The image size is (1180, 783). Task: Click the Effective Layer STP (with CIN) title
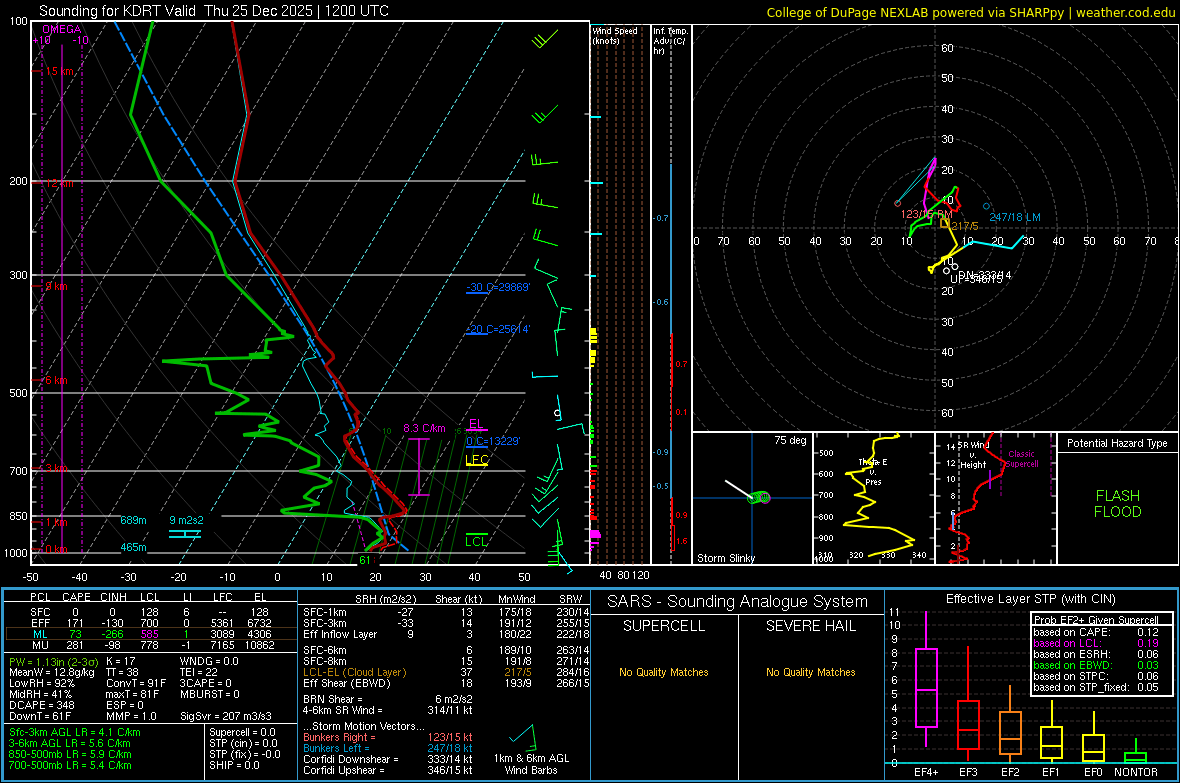[x=1030, y=599]
